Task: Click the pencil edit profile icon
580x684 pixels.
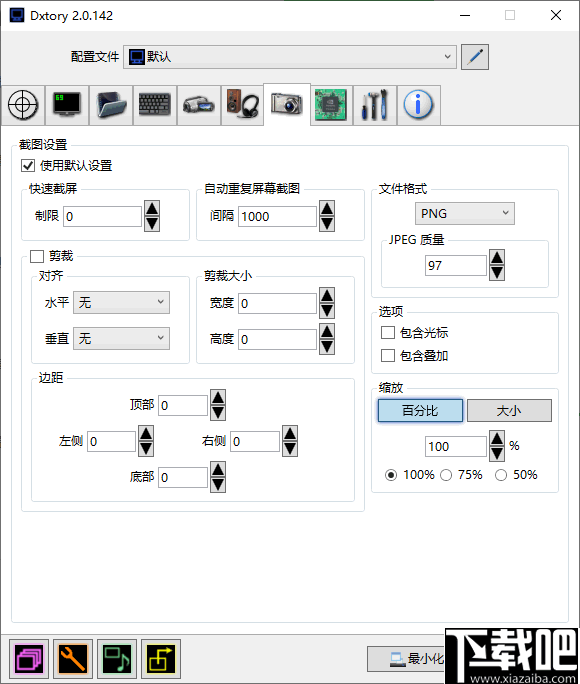Action: tap(475, 57)
